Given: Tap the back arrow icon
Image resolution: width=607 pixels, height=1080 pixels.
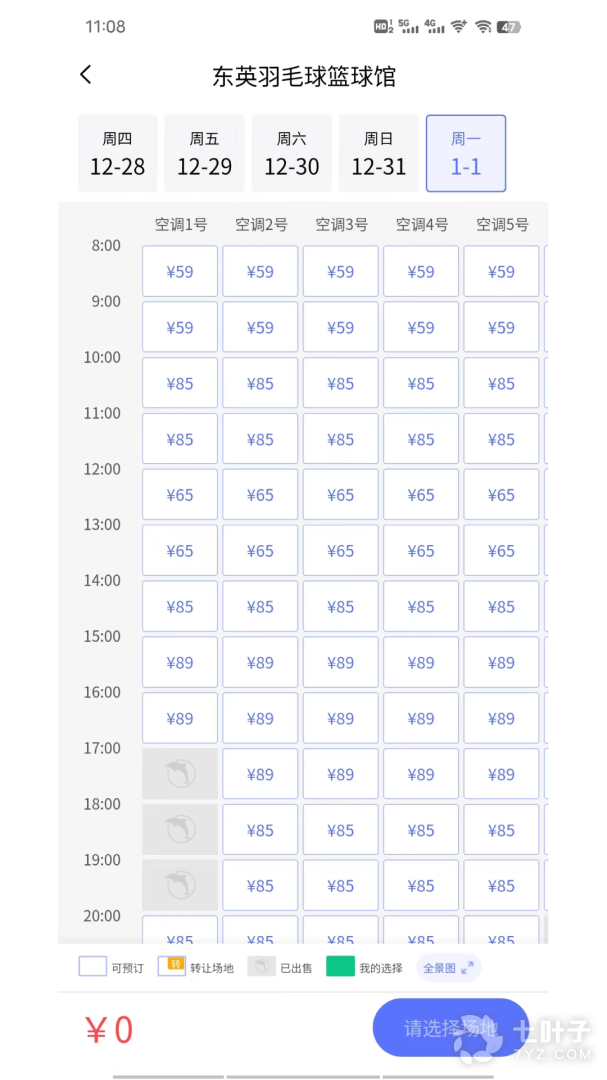Looking at the screenshot, I should [x=86, y=75].
